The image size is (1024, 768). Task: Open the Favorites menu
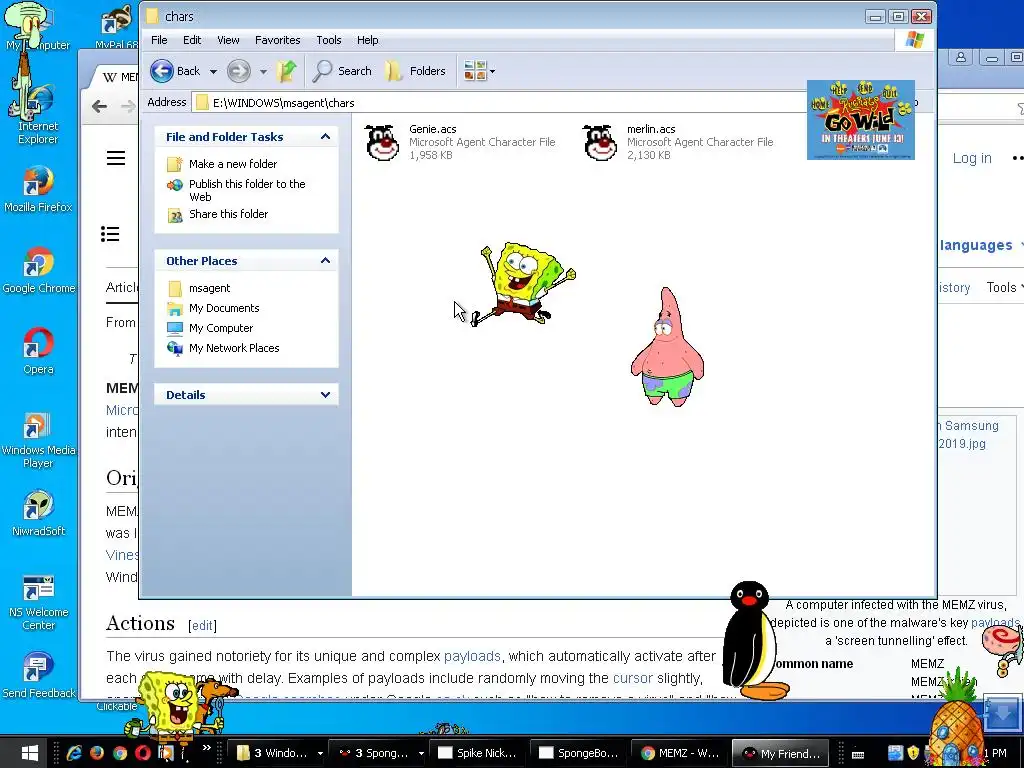(x=278, y=40)
